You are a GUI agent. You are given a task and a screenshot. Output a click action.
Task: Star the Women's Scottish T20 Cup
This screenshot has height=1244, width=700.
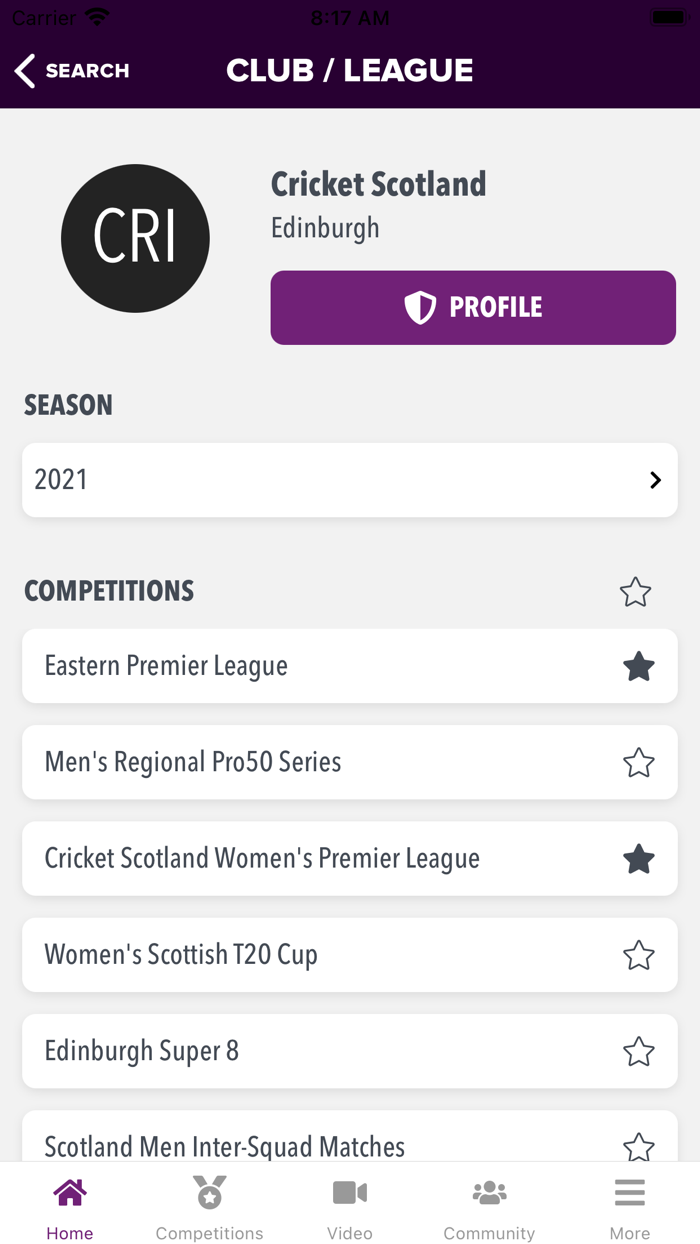(x=638, y=954)
